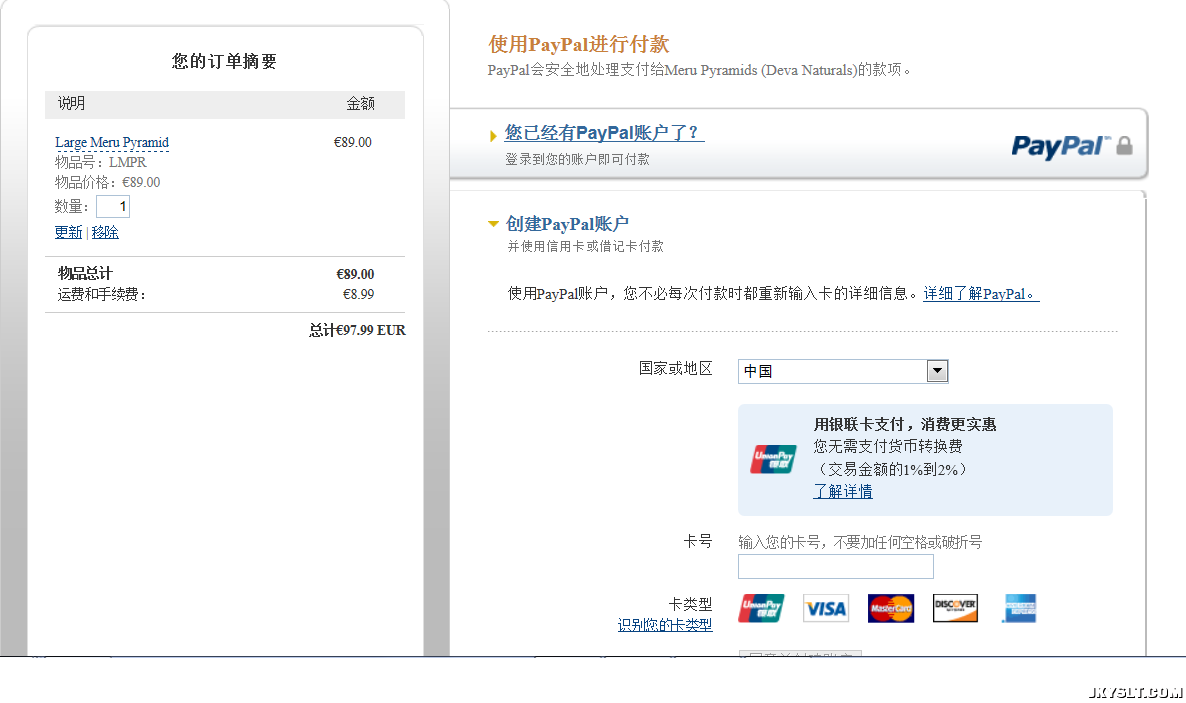
Task: Click the 使用PayPal进行付款 page title
Action: (579, 44)
